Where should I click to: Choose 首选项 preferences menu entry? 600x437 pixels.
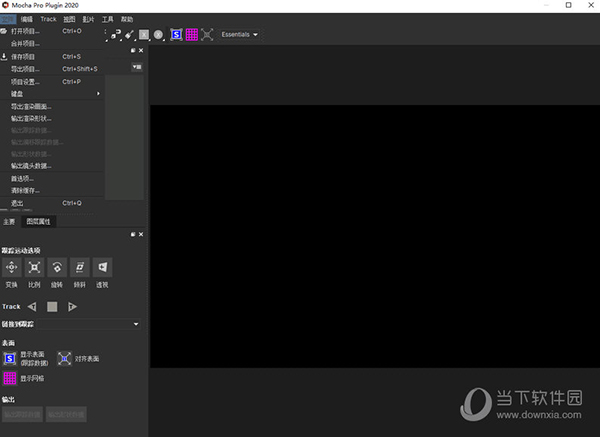(x=52, y=179)
